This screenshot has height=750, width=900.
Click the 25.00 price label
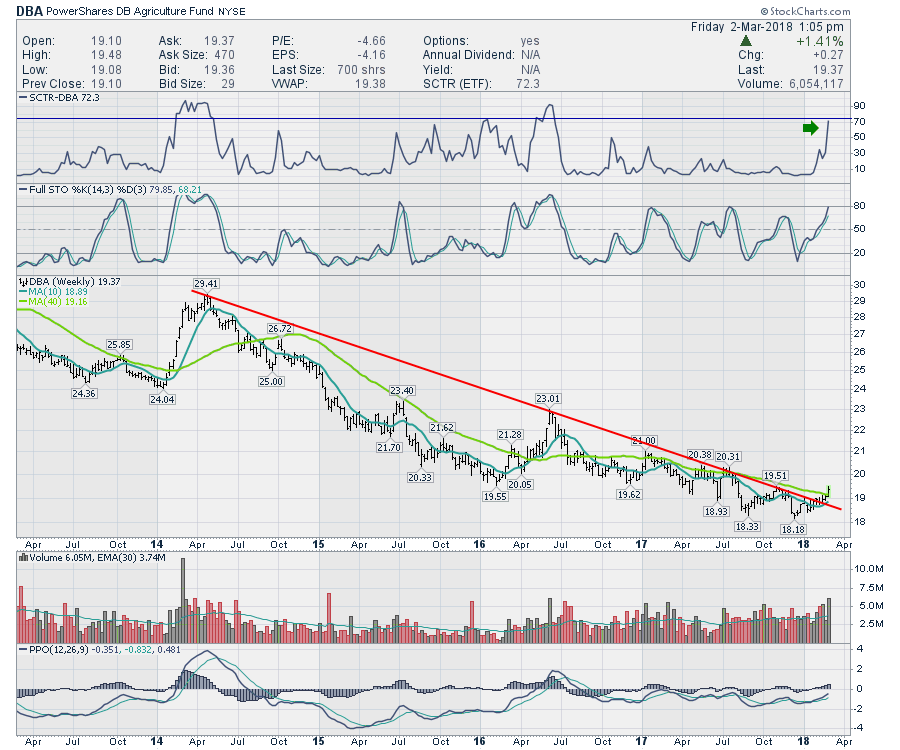click(x=271, y=382)
